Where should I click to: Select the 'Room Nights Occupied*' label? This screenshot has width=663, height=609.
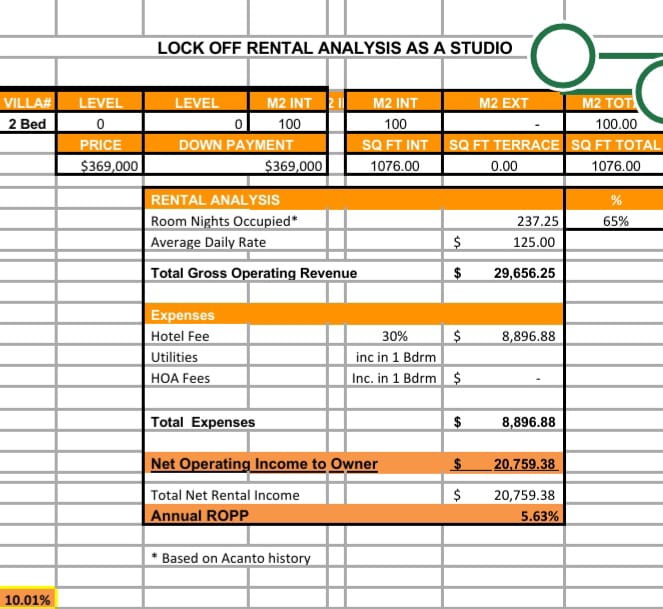point(224,221)
